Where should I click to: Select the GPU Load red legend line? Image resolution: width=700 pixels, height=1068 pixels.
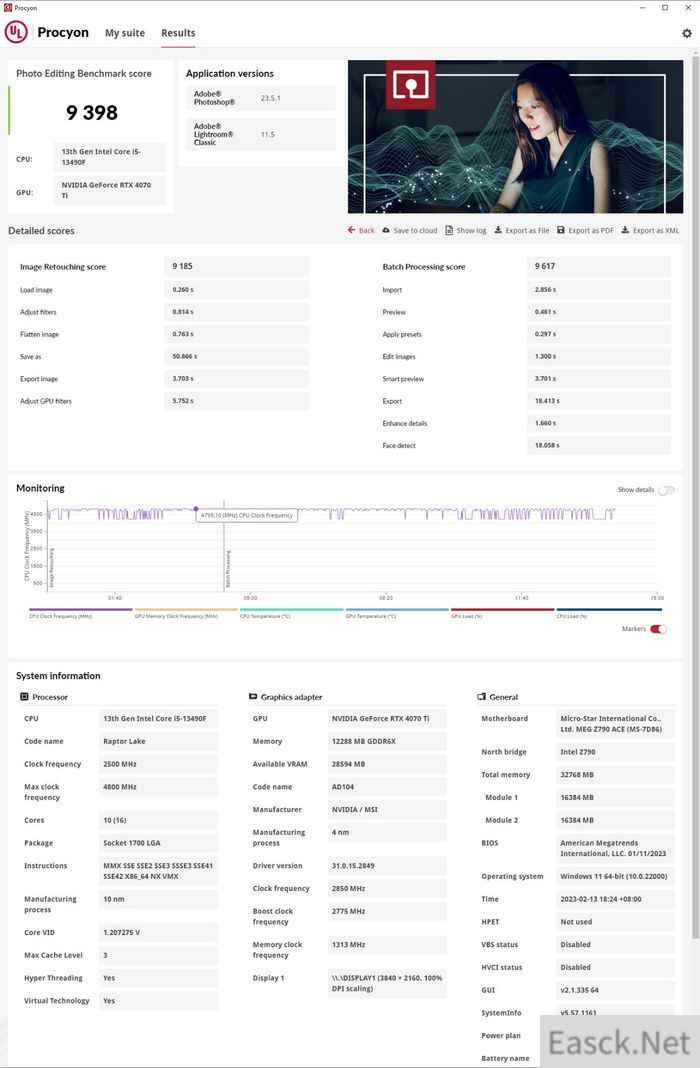point(503,610)
